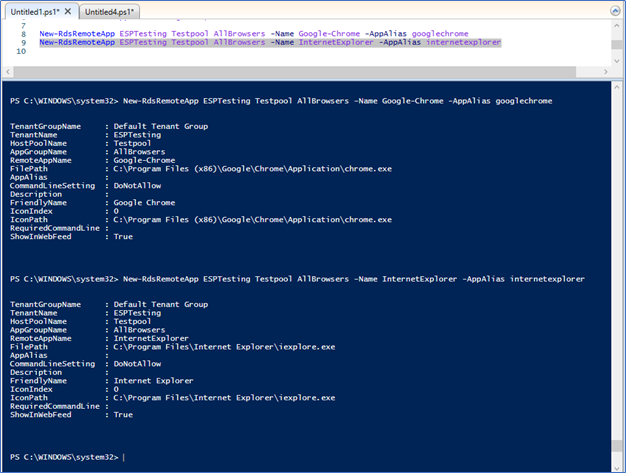This screenshot has width=626, height=473.
Task: Click 'Google Chrome' FriendlyName value
Action: [144, 203]
